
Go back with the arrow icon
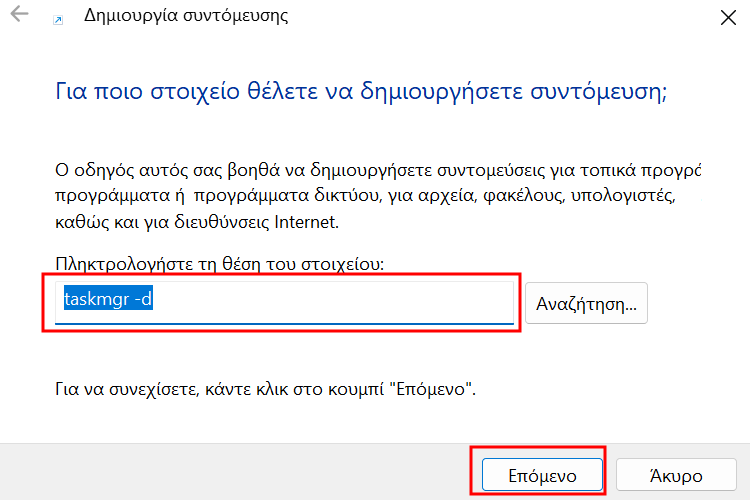(20, 14)
